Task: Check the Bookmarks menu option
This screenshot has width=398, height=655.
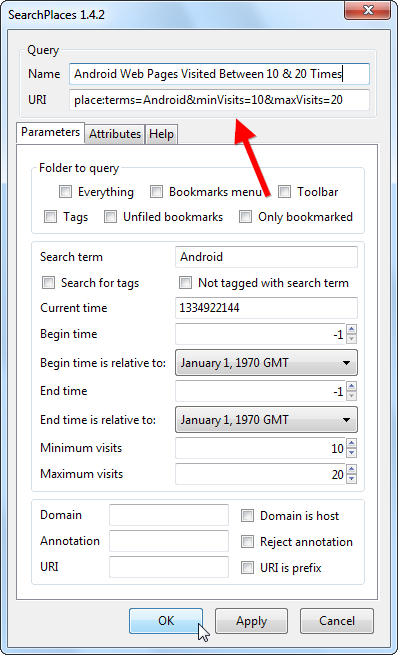Action: 156,192
